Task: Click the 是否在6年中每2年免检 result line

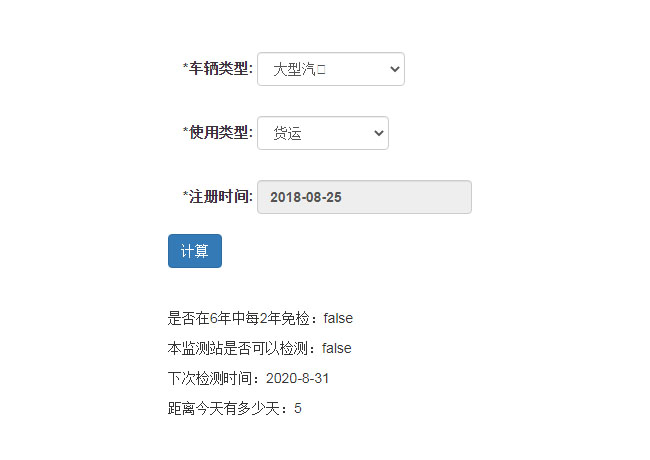Action: (245, 318)
